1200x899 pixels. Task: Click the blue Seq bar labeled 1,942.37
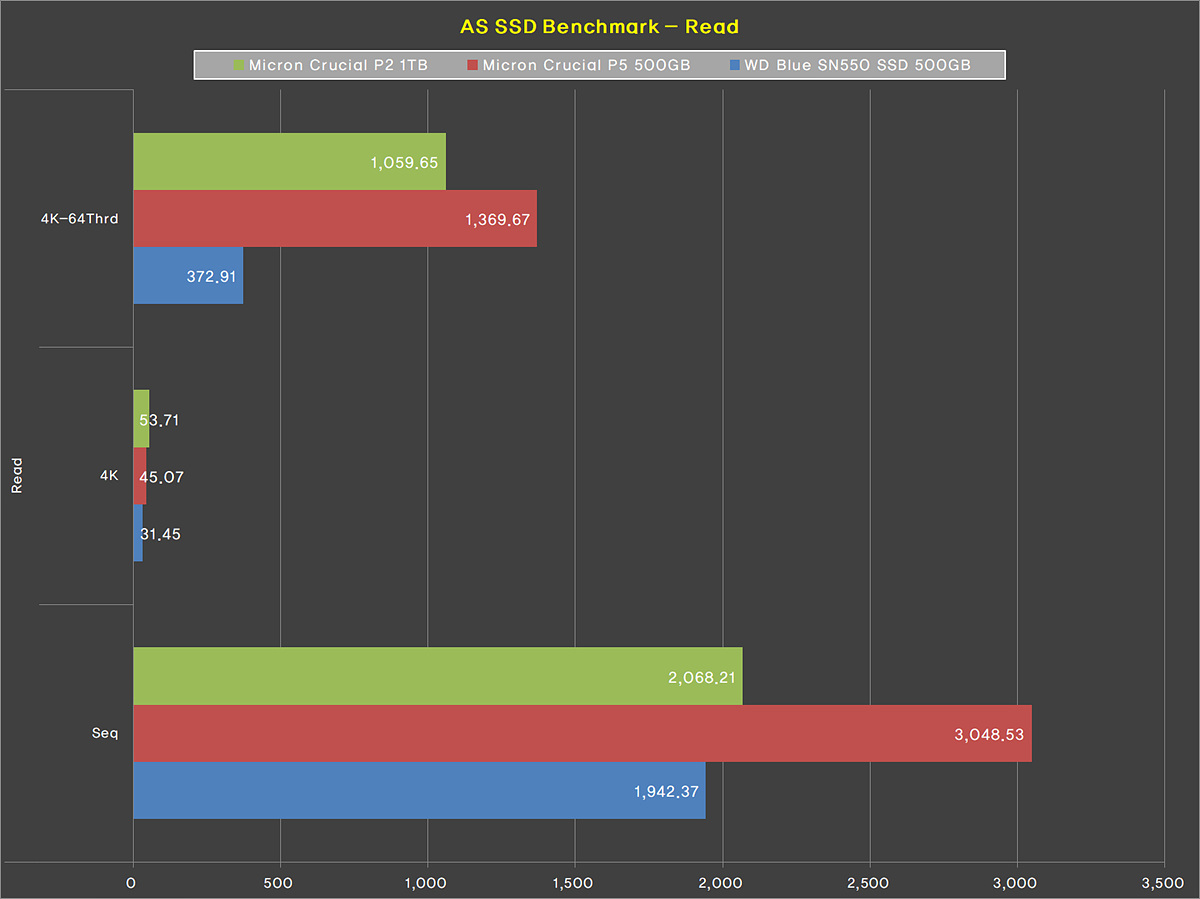pos(419,790)
